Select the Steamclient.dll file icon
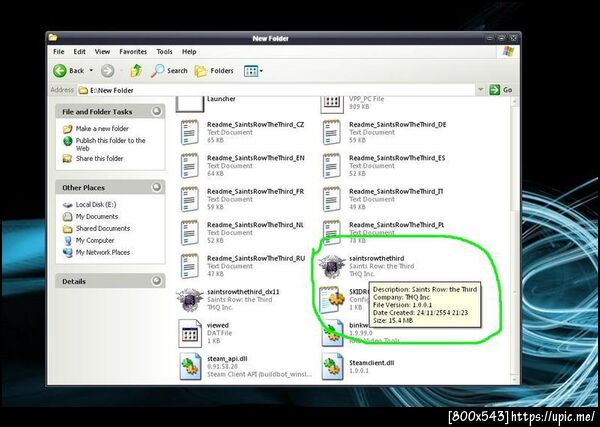 pyautogui.click(x=332, y=367)
